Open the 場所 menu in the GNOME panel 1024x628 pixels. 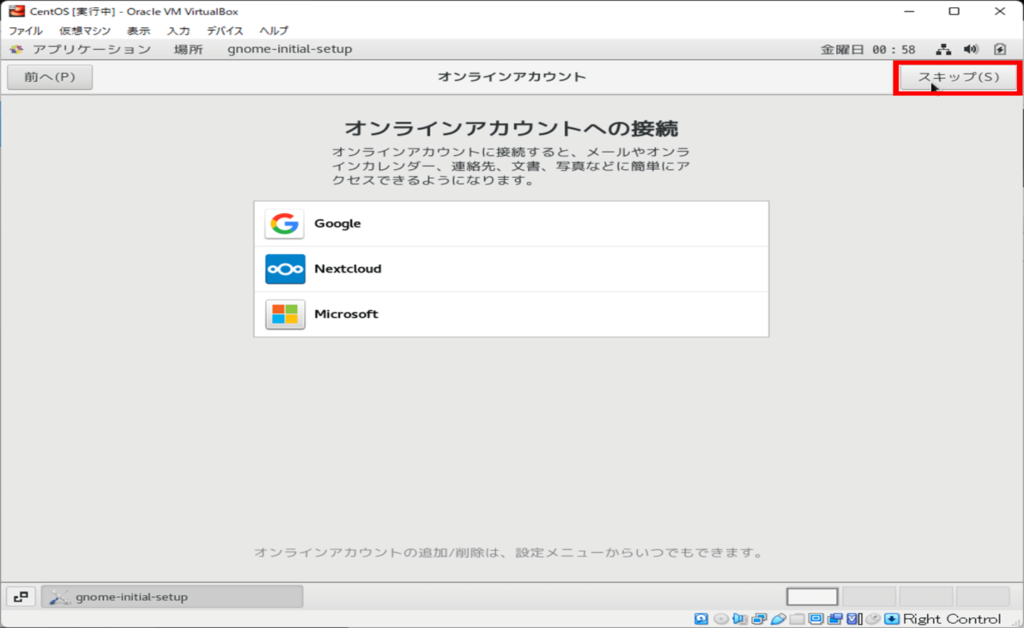point(189,50)
